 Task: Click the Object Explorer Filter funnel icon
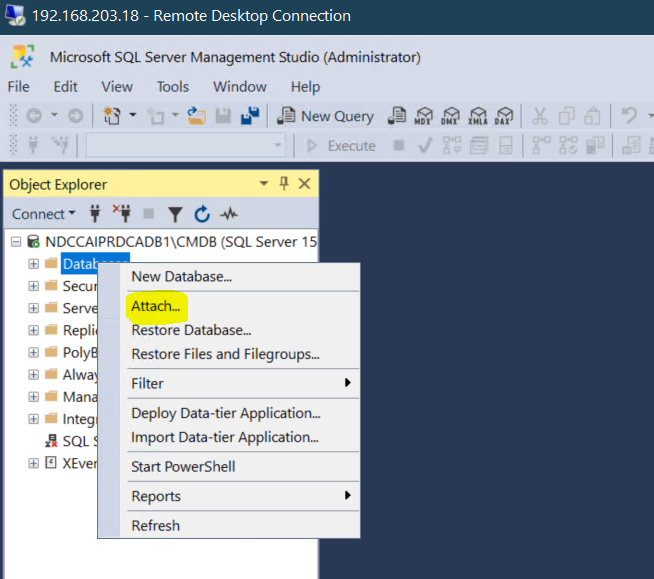[175, 214]
